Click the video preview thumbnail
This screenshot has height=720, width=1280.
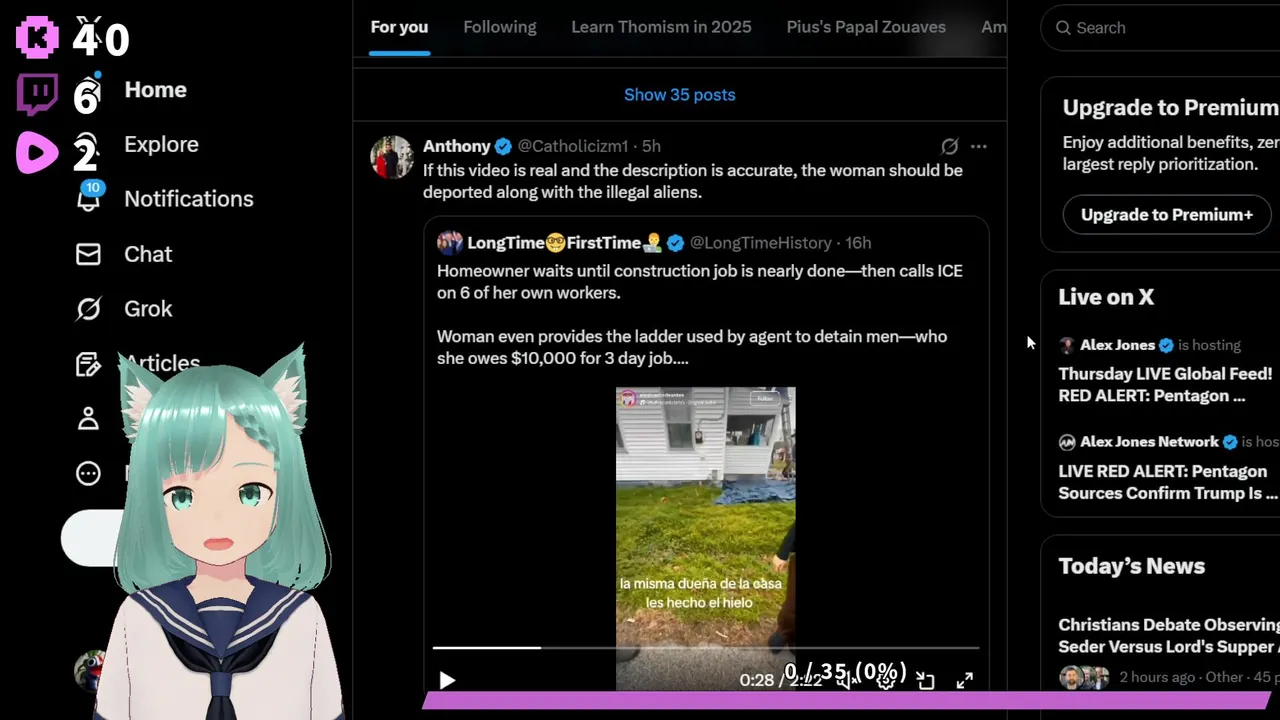point(706,538)
